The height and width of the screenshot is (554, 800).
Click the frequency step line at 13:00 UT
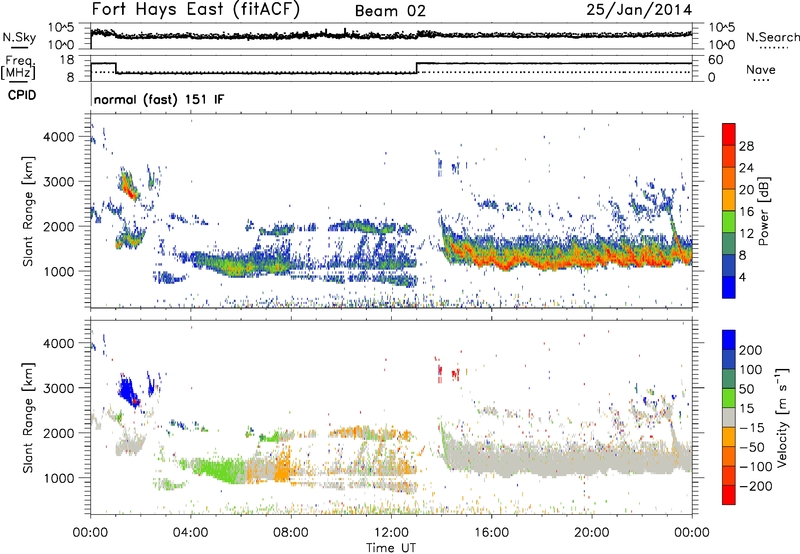coord(417,68)
